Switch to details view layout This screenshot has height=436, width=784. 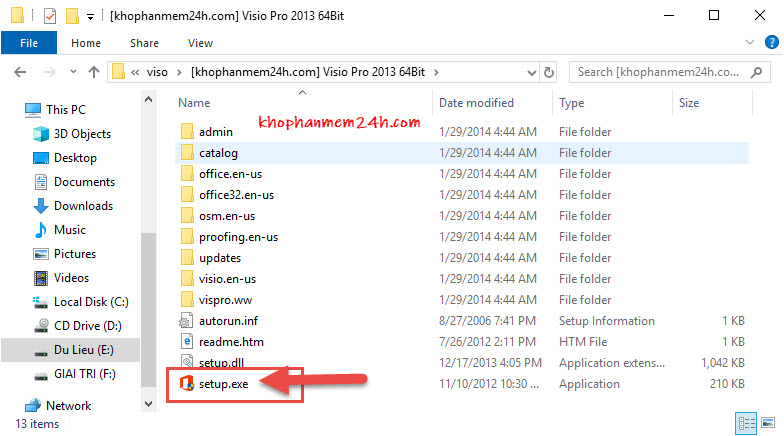[x=746, y=422]
